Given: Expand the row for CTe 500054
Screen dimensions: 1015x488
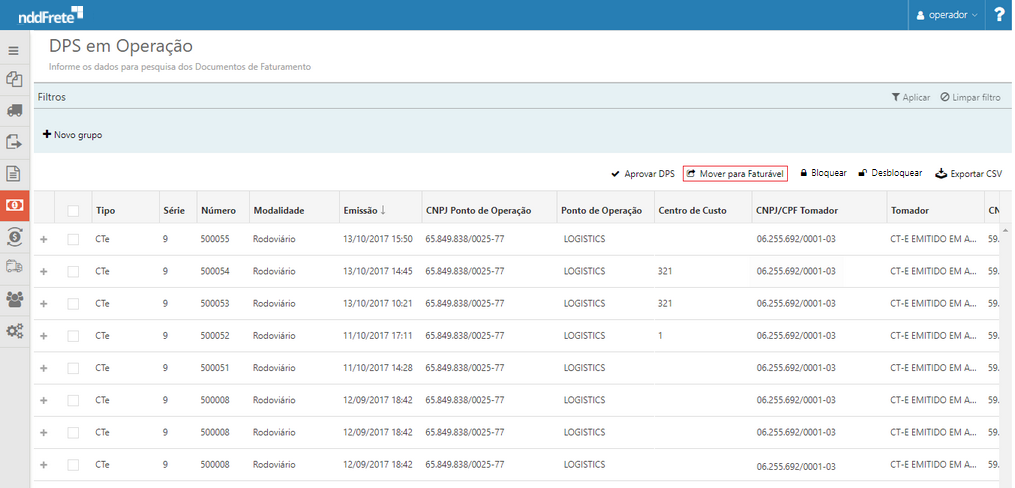Looking at the screenshot, I should click(x=43, y=272).
